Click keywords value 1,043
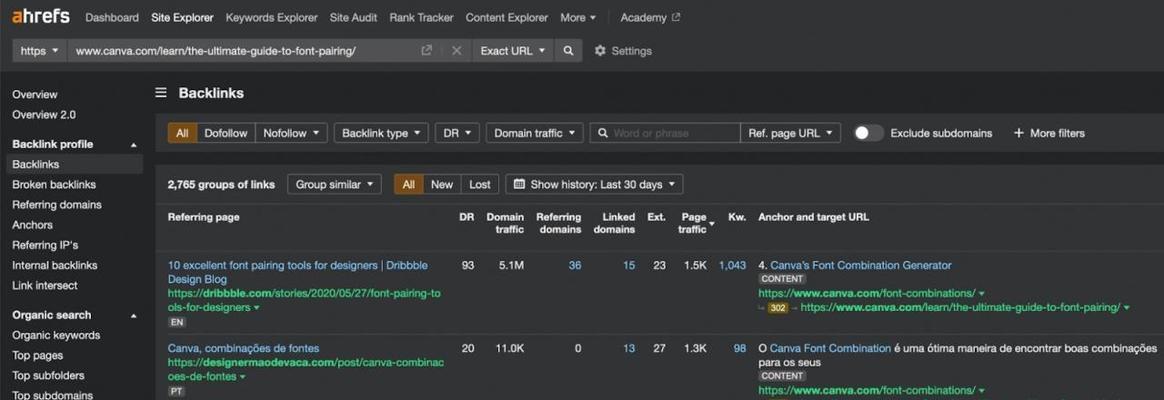Viewport: 1164px width, 400px height. [x=732, y=265]
